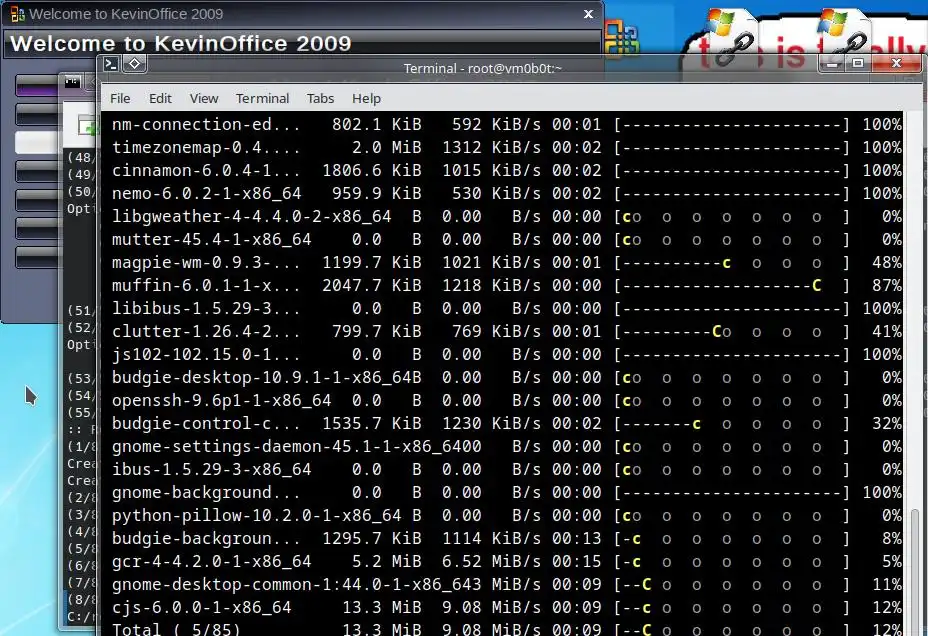Click the 'timezonemap-0.4....' package name
This screenshot has height=636, width=928.
(206, 147)
